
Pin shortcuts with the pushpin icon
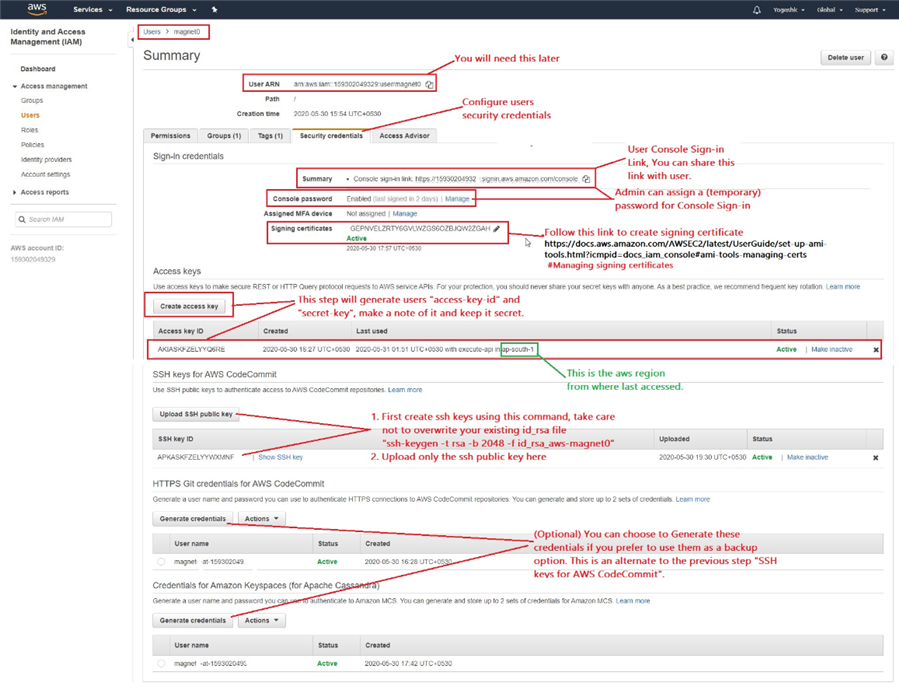point(214,10)
